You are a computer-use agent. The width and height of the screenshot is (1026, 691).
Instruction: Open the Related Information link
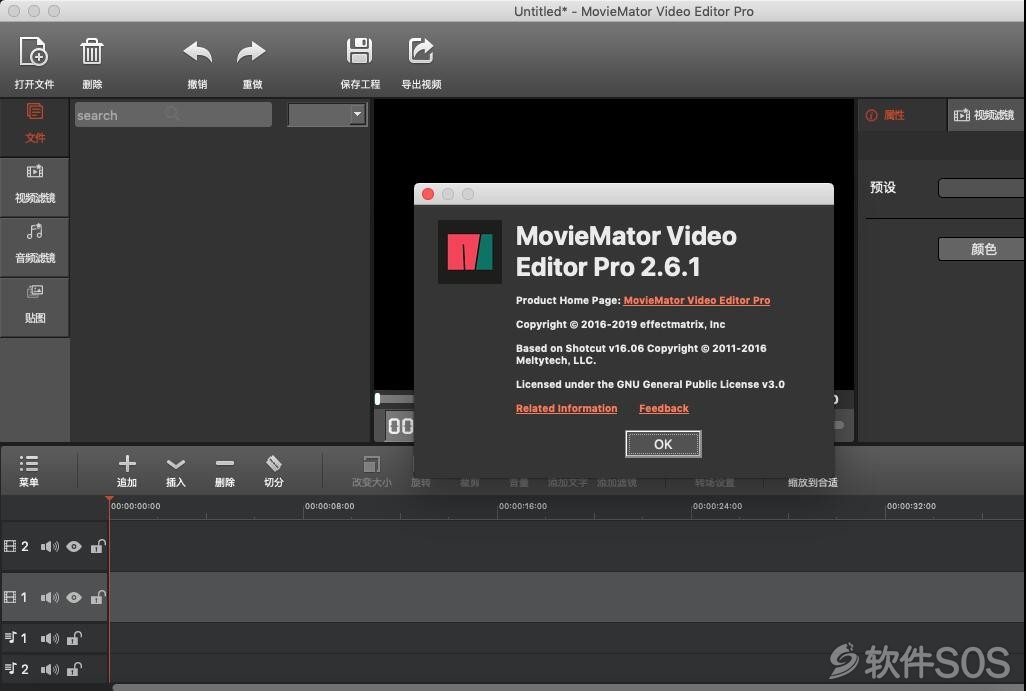click(566, 408)
